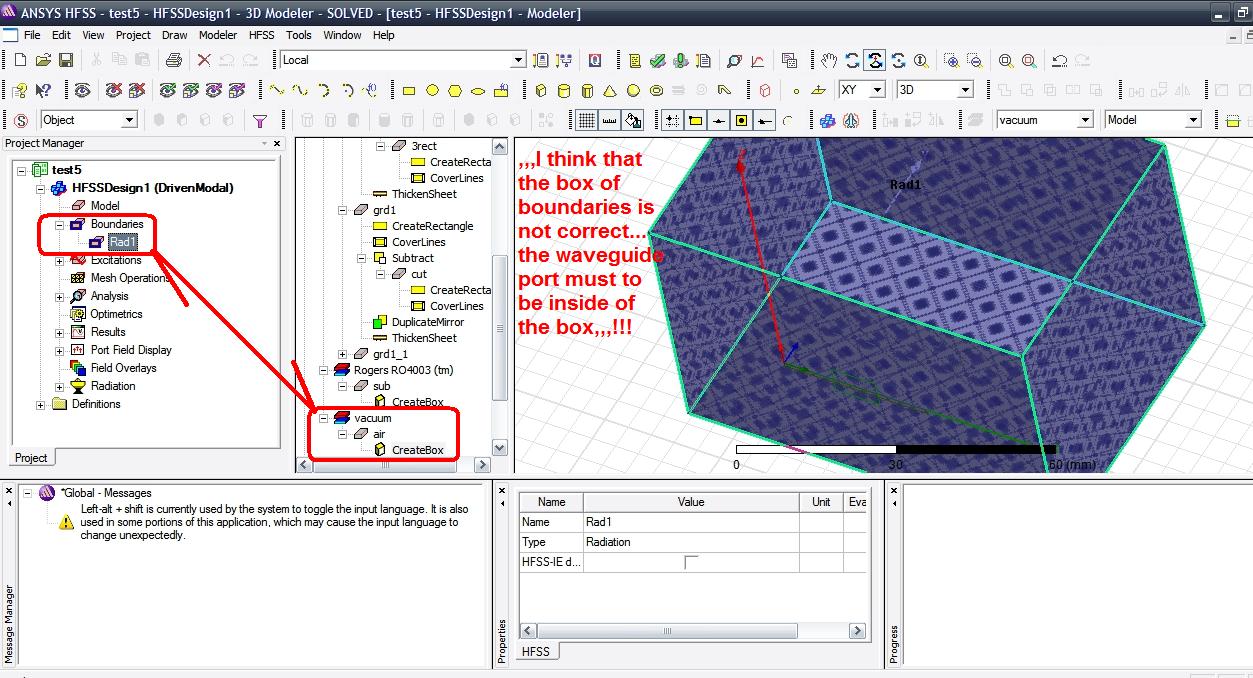
Task: Click the Print icon
Action: 173,60
